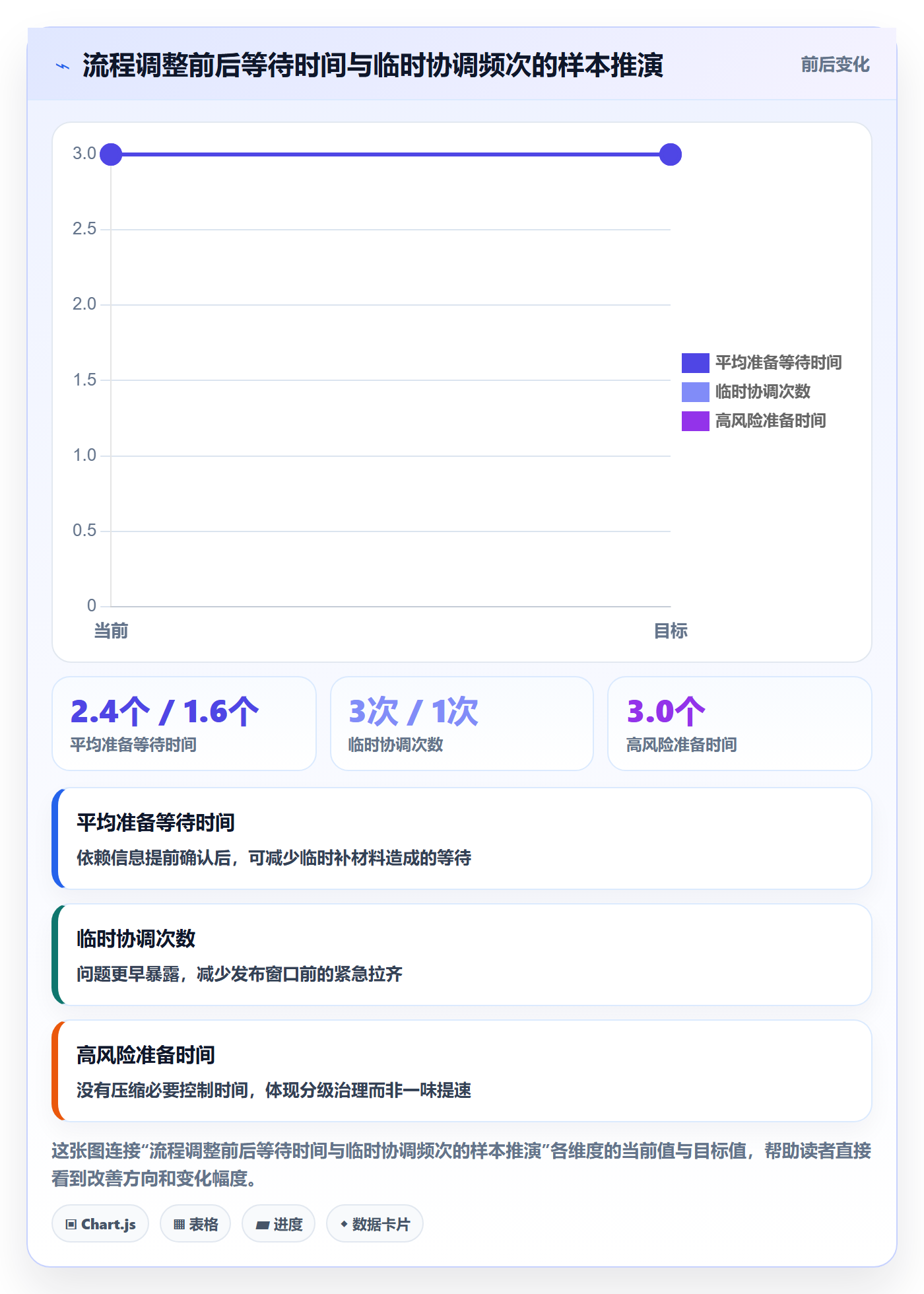Select the 2.4个 / 1.6个 stat card
The height and width of the screenshot is (1294, 924).
coord(184,724)
